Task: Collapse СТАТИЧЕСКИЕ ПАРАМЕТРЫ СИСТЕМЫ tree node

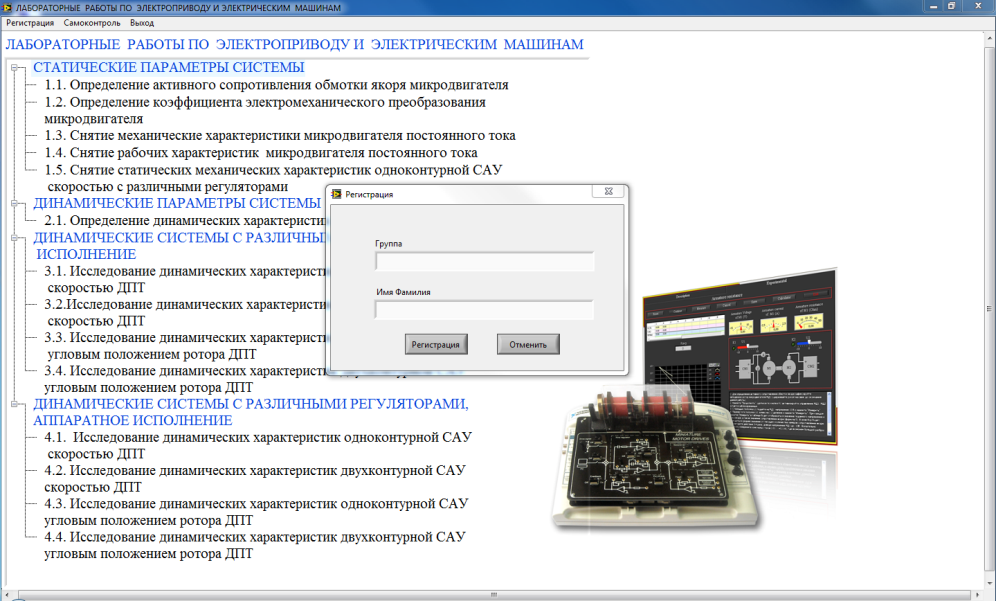Action: (x=14, y=67)
